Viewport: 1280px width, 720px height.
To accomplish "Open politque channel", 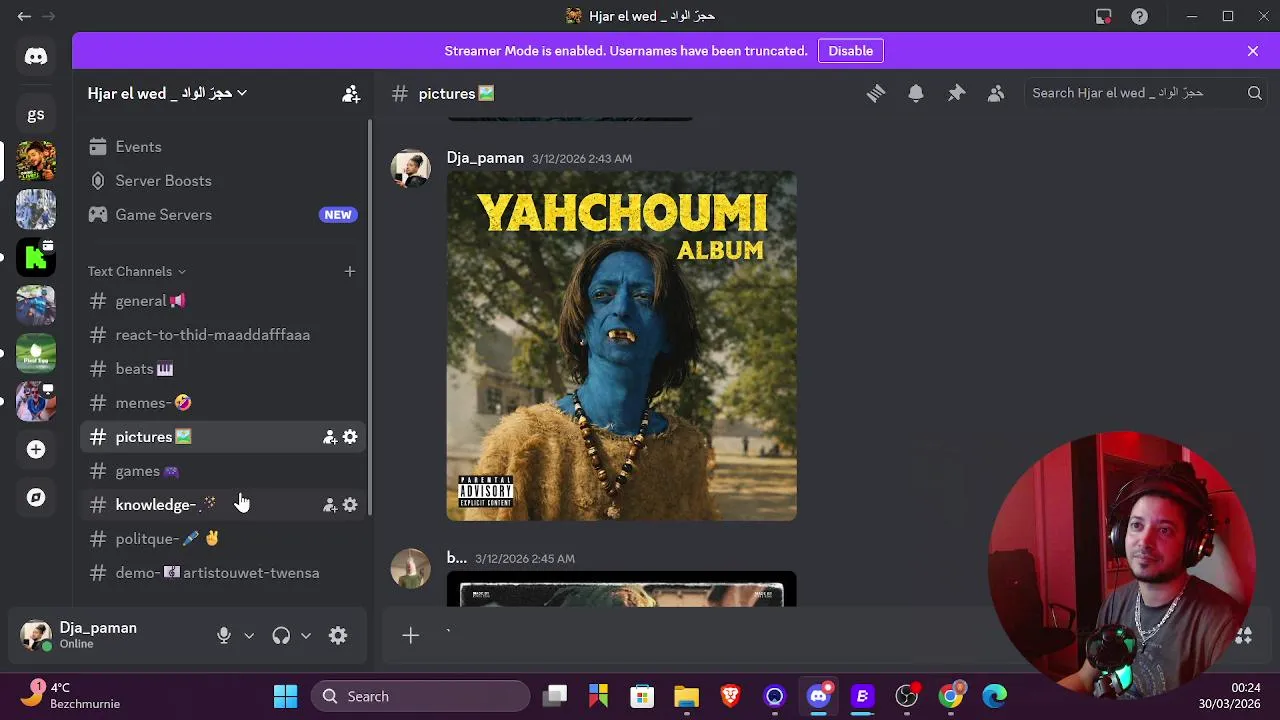I will 222,539.
